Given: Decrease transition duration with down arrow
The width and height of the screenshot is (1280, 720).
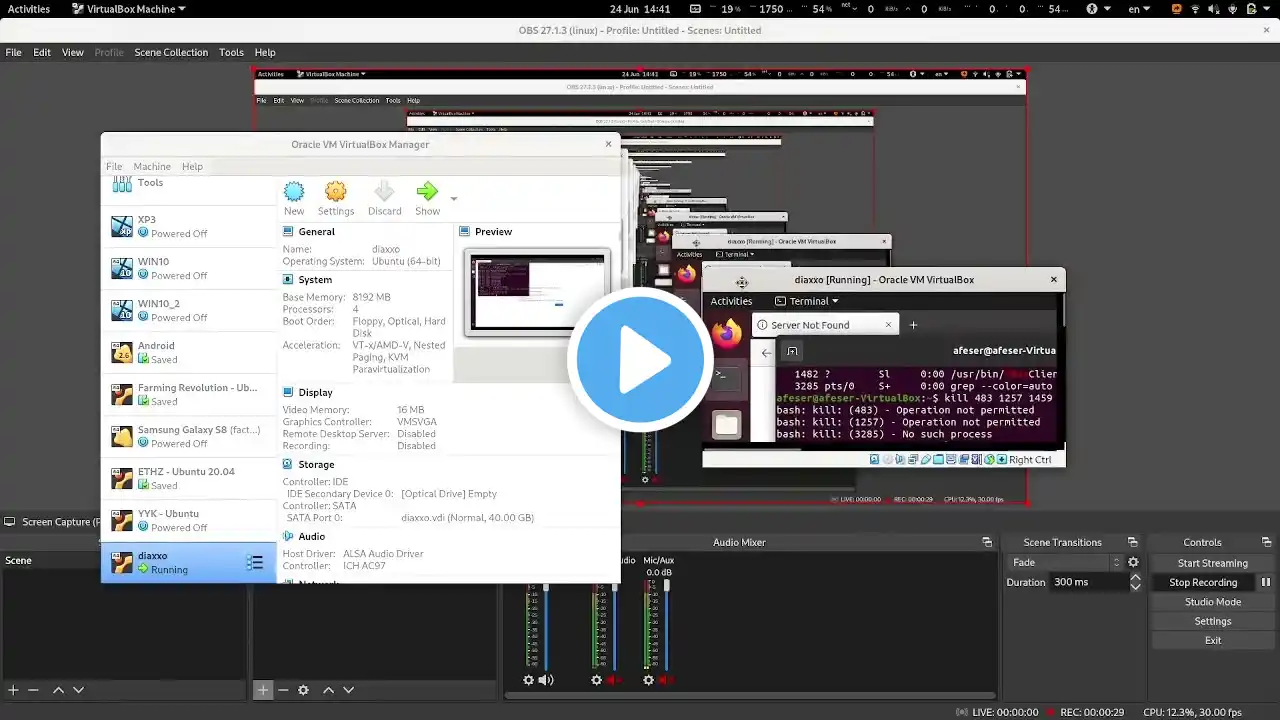Looking at the screenshot, I should [x=1135, y=587].
